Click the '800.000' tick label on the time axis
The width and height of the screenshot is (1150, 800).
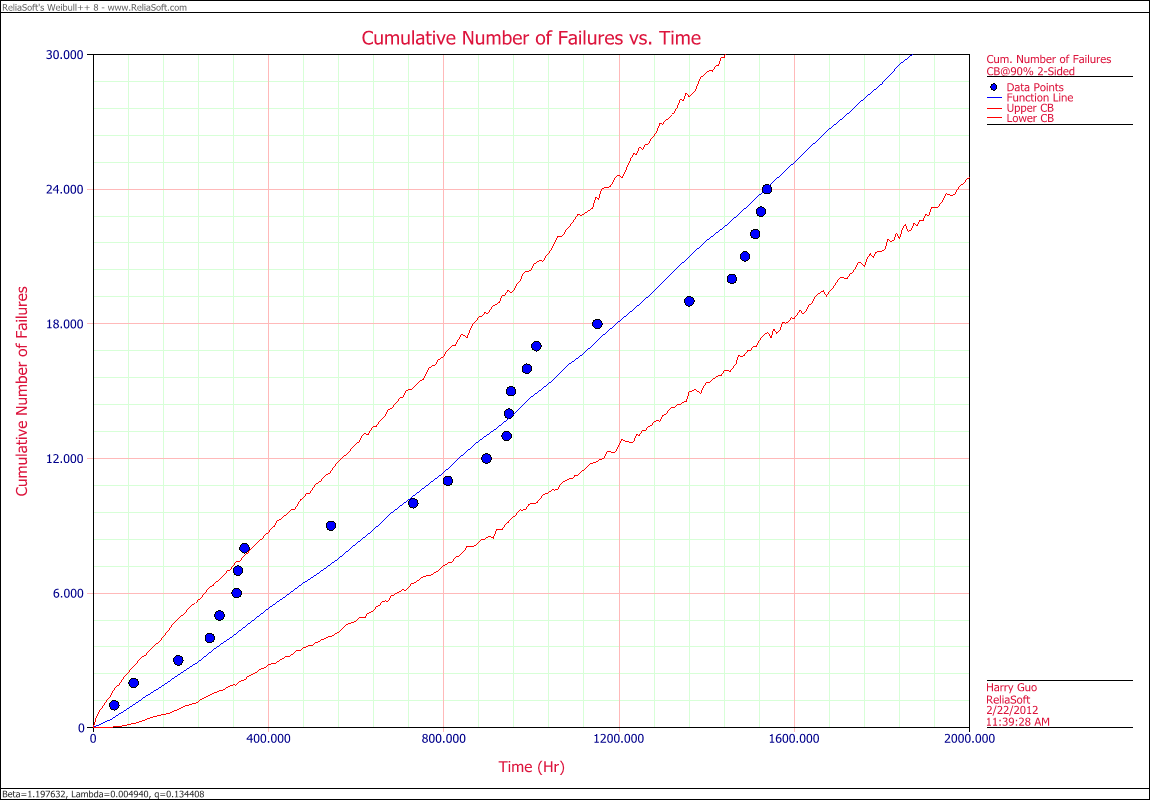tap(444, 740)
